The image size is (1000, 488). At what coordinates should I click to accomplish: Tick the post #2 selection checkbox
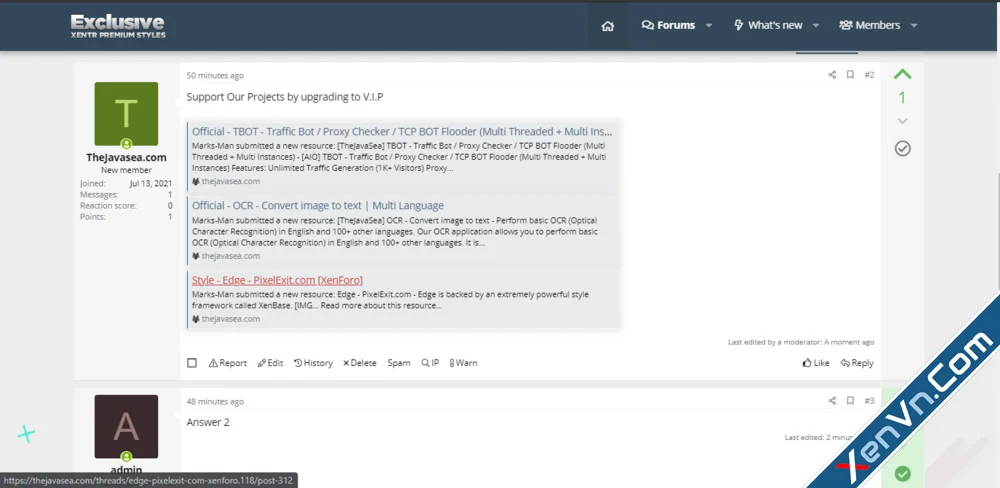point(192,363)
